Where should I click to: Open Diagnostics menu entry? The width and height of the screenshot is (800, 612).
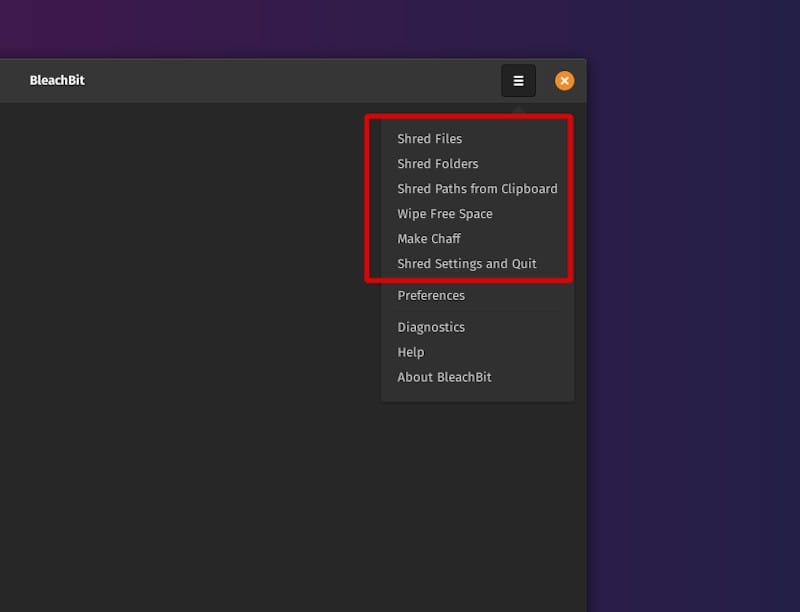point(477,327)
